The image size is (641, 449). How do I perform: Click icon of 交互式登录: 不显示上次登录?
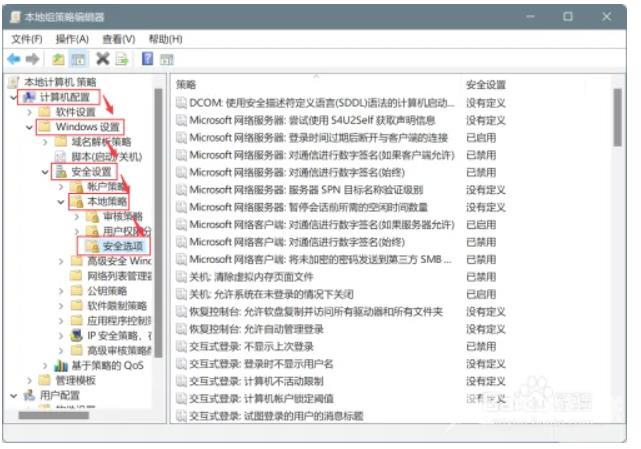coord(181,346)
